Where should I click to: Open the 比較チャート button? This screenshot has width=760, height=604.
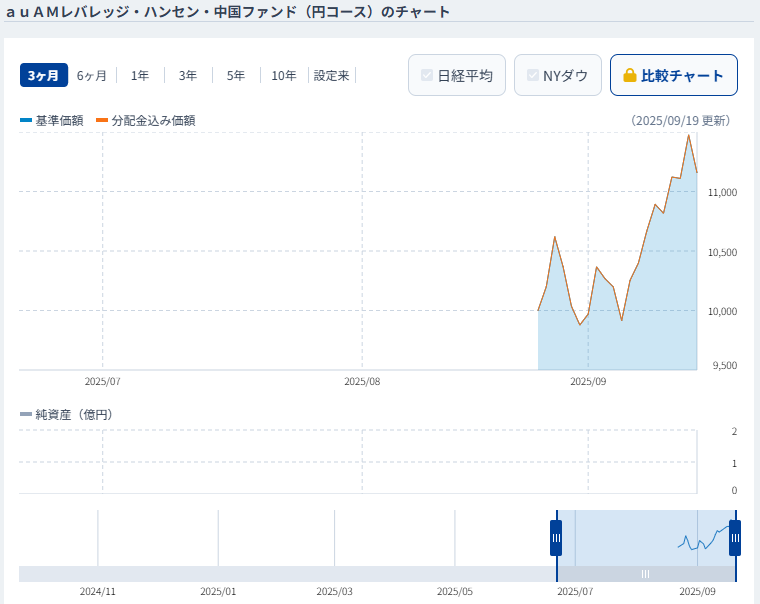(x=674, y=75)
